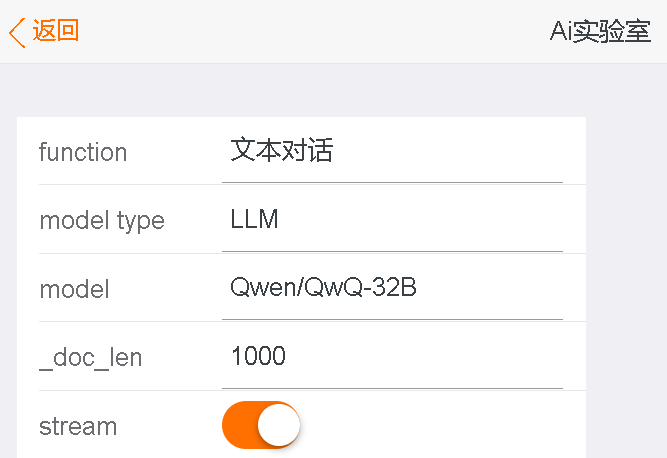Screen dimensions: 667x458
Task: Open the function selector showing 文本对话
Action: 392,152
